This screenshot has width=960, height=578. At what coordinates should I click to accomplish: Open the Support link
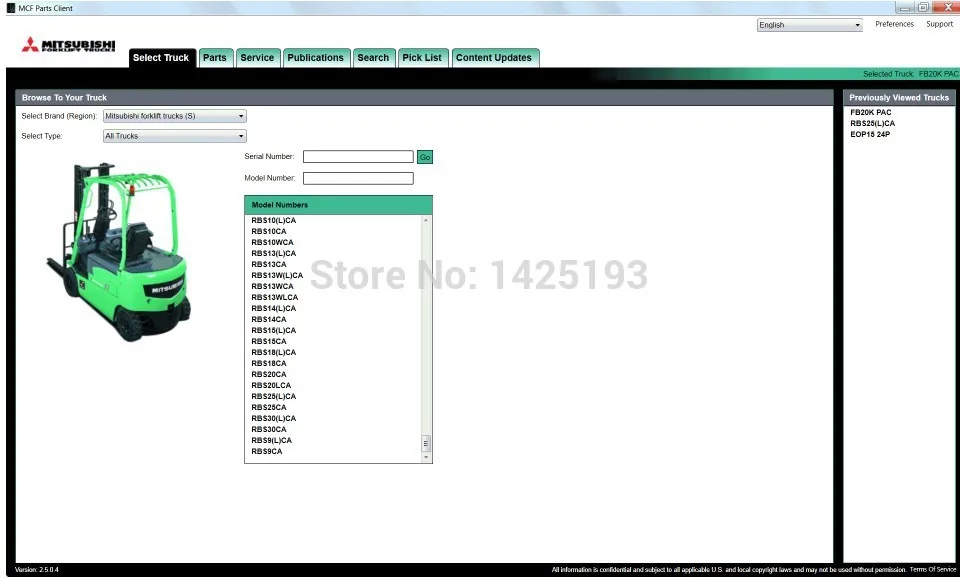tap(939, 24)
